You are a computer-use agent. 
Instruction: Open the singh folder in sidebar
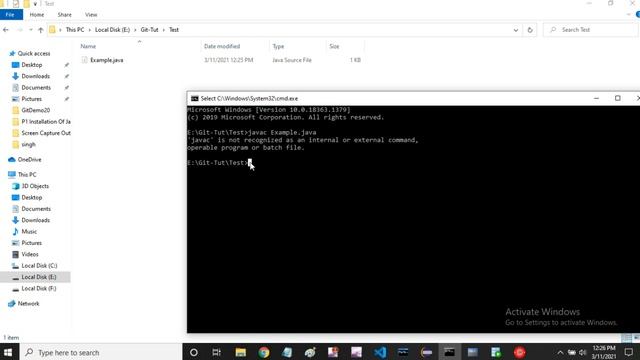click(28, 144)
